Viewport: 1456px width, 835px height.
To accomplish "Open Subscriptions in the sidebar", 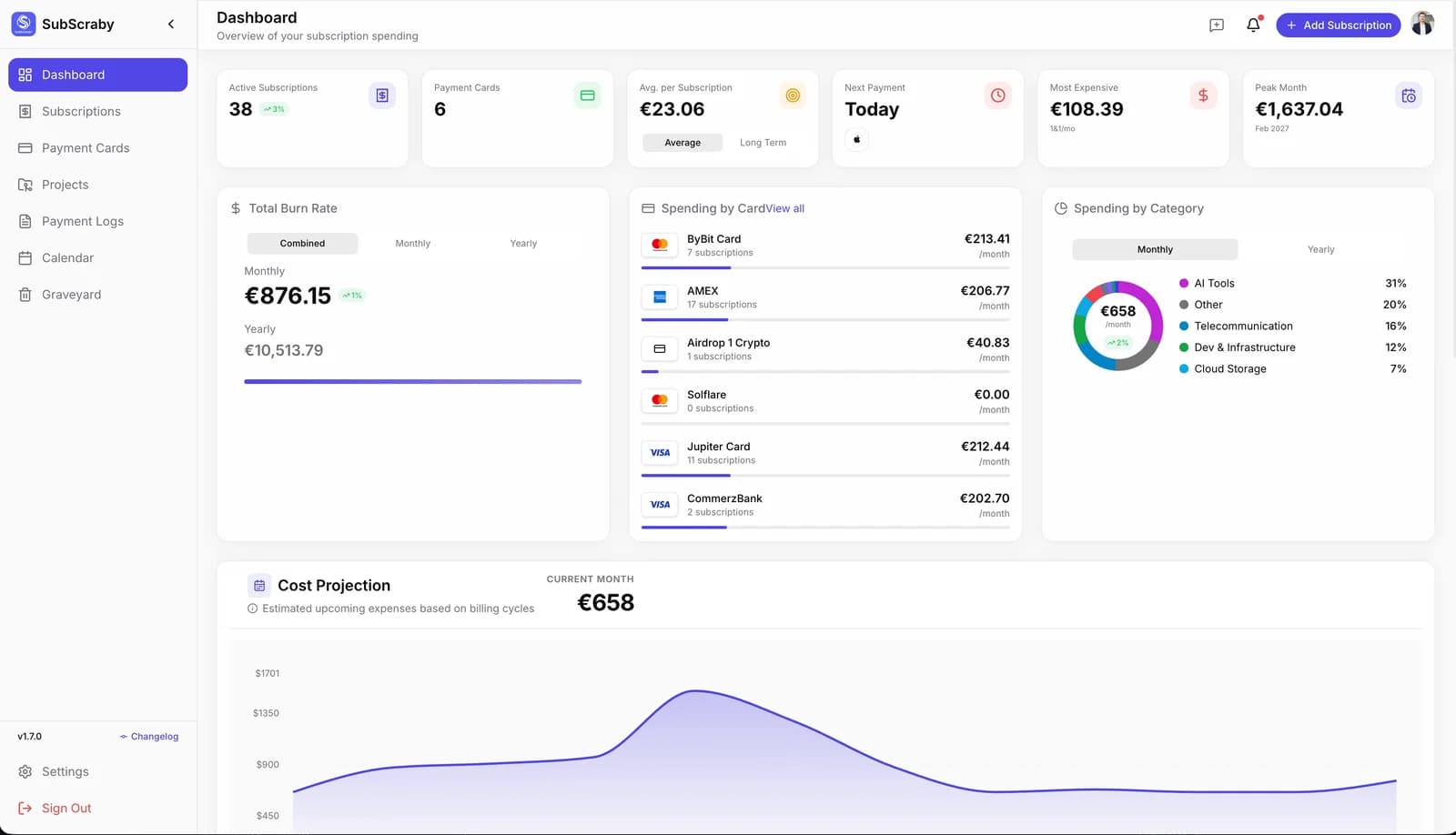I will tap(98, 111).
